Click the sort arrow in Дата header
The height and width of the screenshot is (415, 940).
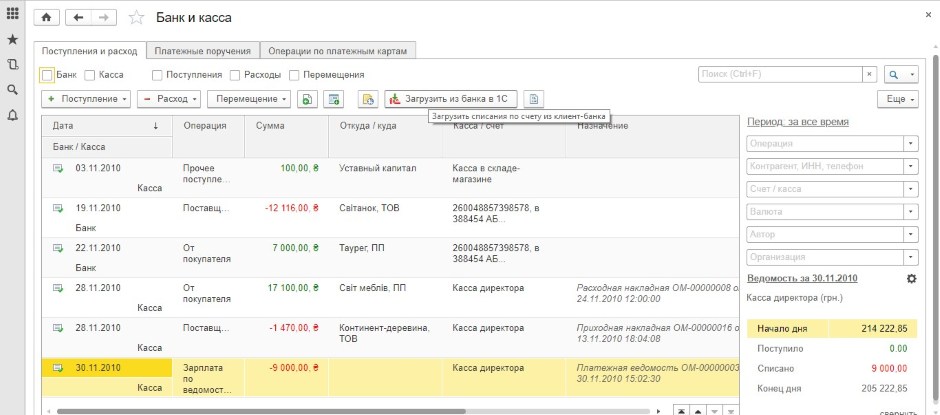(156, 127)
